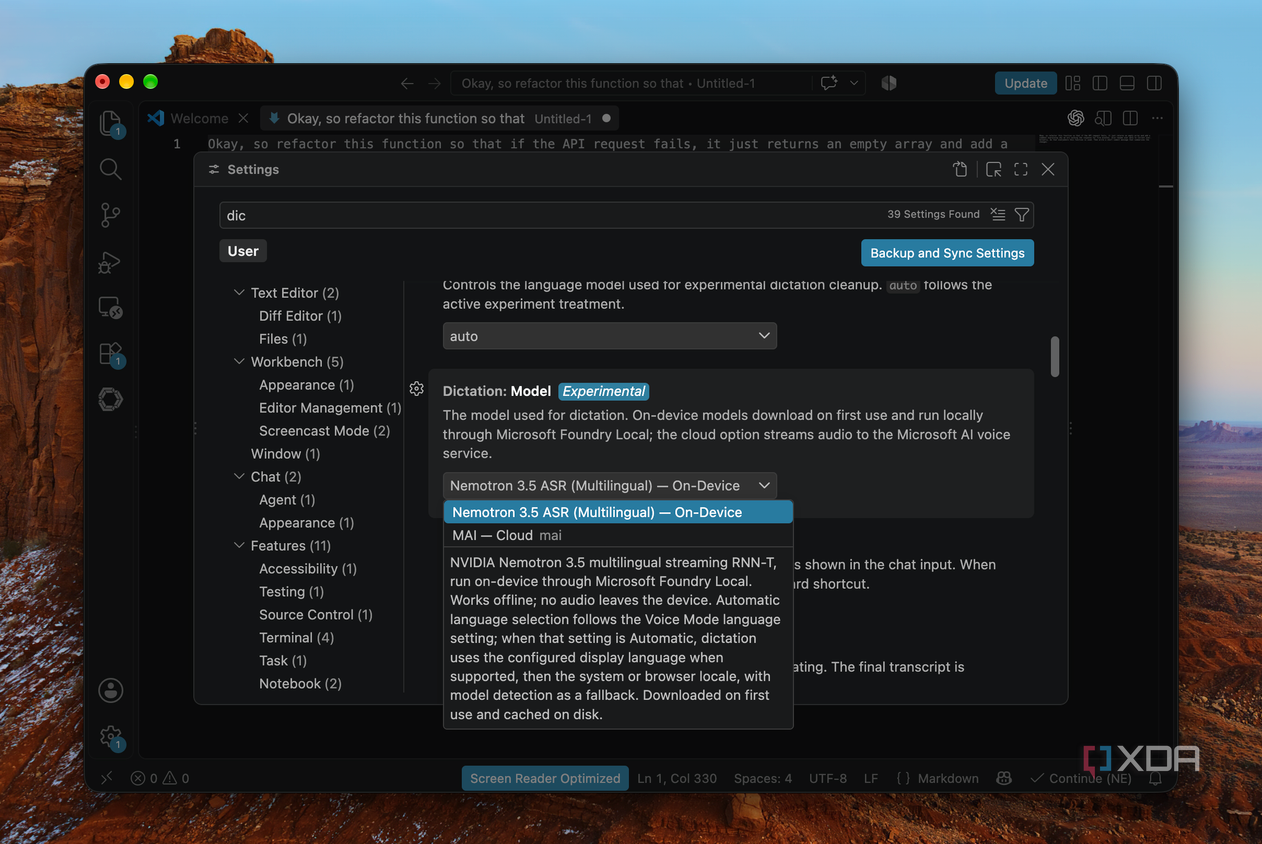This screenshot has width=1262, height=844.
Task: Expand the chat menu chevron in title bar
Action: (x=854, y=83)
